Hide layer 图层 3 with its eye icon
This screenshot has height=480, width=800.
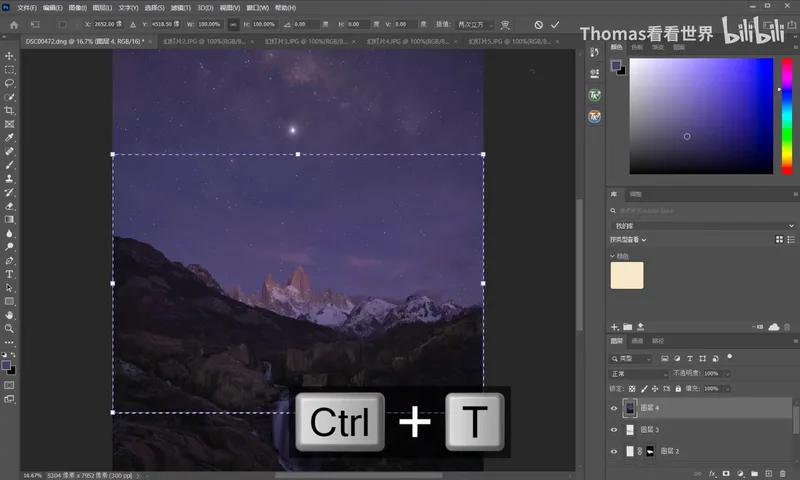(x=614, y=430)
